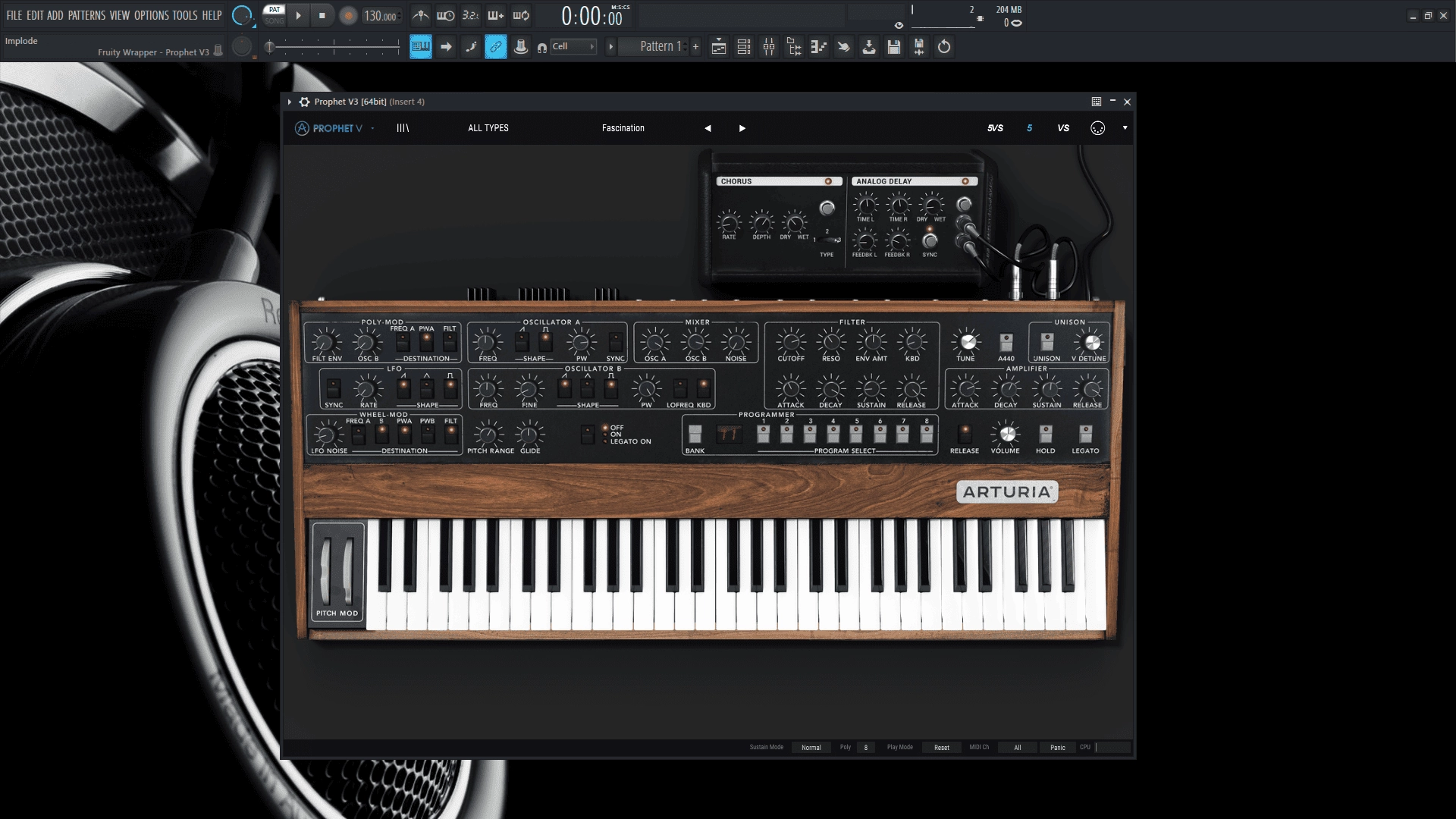
Task: Toggle the LEGATO switch
Action: [x=1086, y=434]
